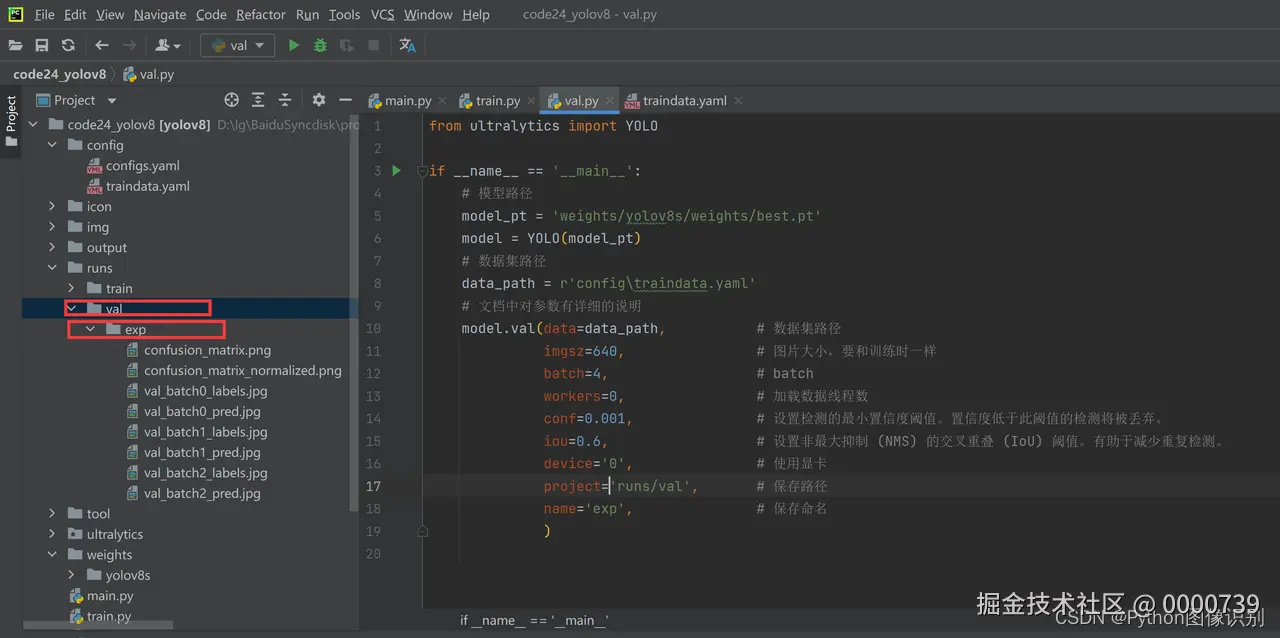
Task: Open Project panel gear settings
Action: 318,100
